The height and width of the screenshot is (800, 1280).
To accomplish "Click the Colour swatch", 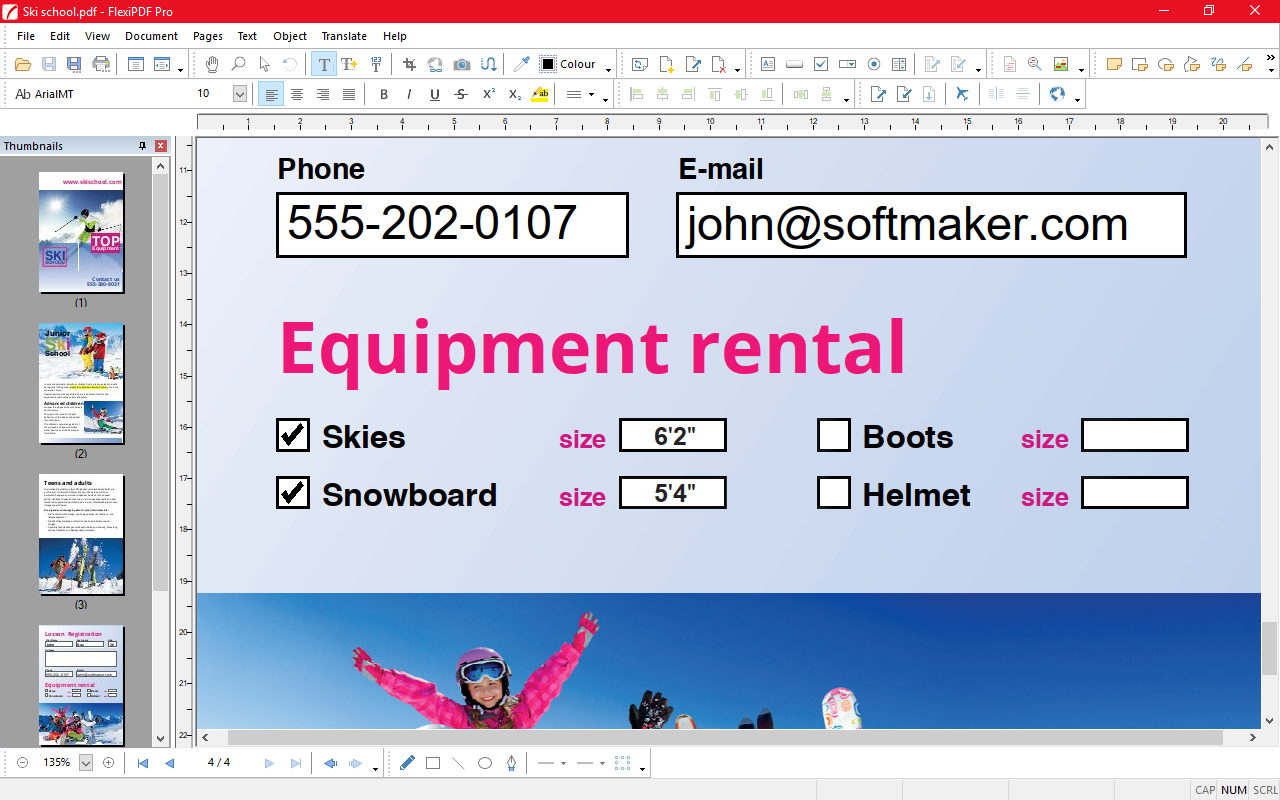I will click(548, 64).
